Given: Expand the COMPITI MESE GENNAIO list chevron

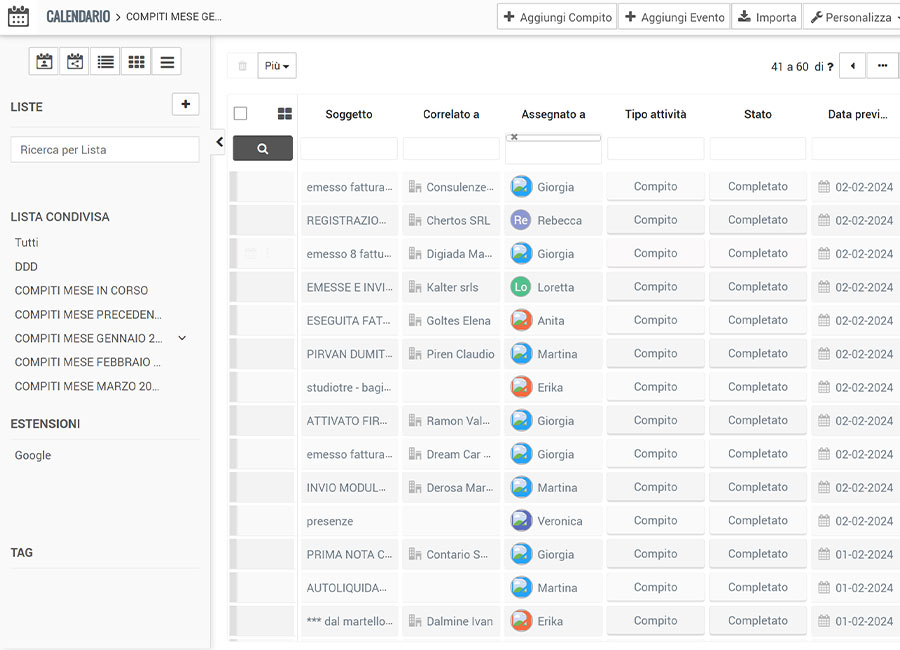Looking at the screenshot, I should (182, 338).
